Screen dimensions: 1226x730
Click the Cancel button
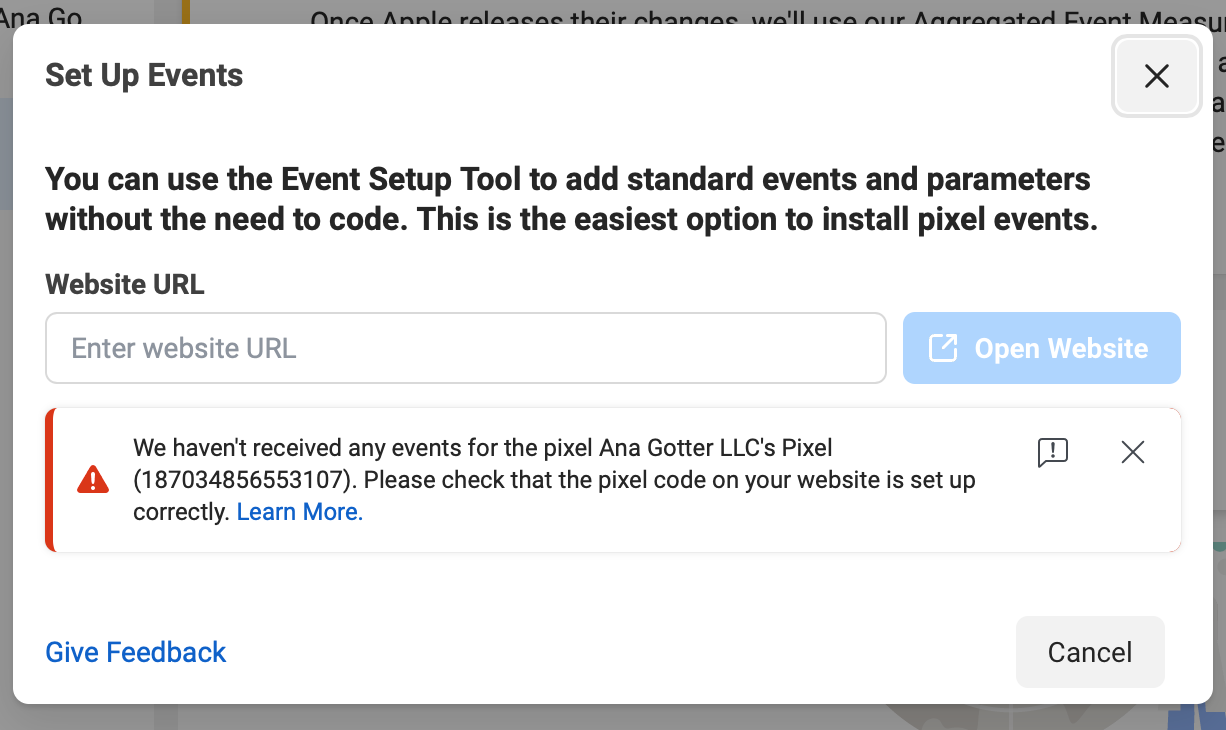(x=1090, y=652)
